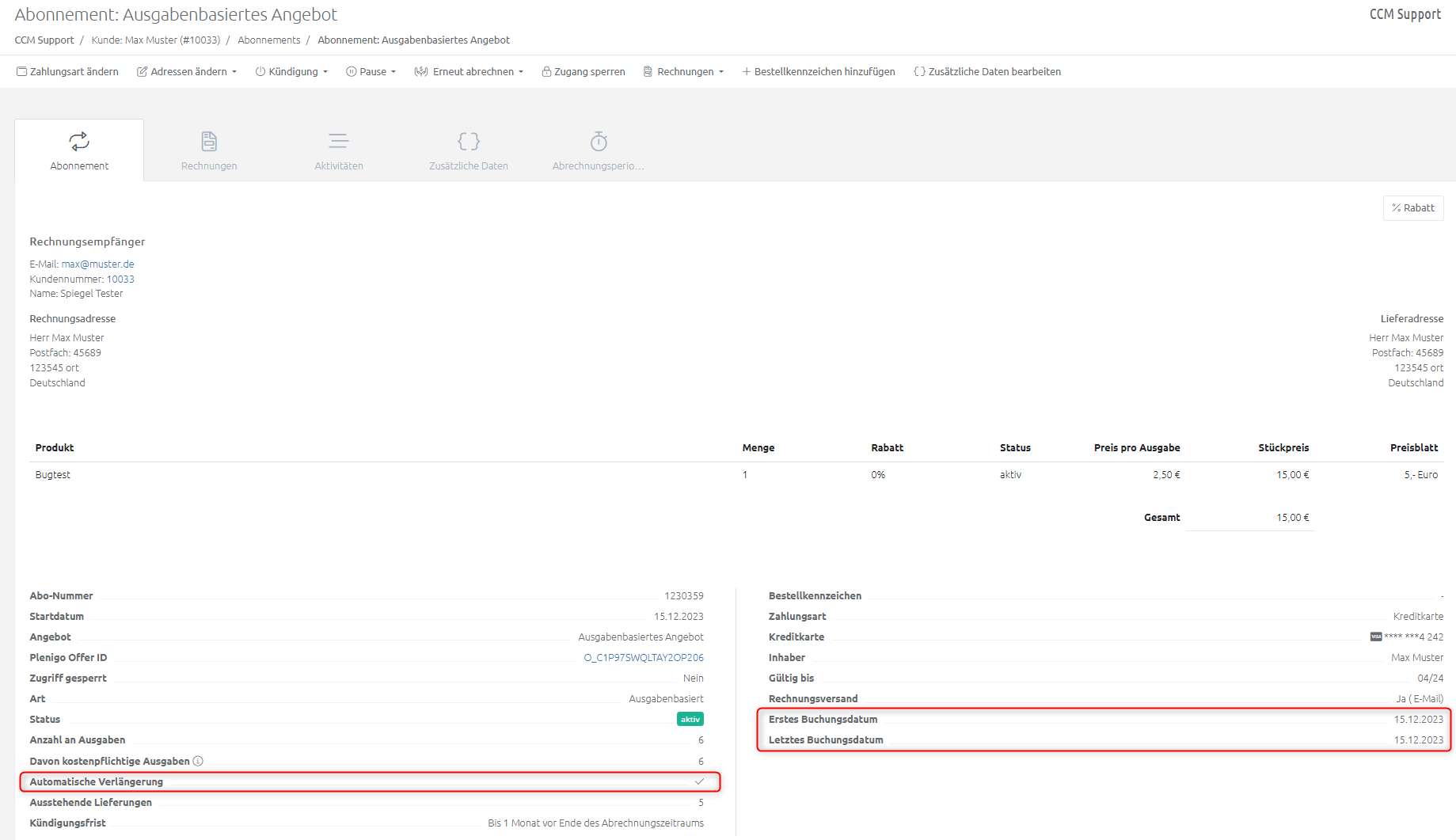Click the Erneut abrechnen money icon
The height and width of the screenshot is (840, 1456).
tap(421, 71)
